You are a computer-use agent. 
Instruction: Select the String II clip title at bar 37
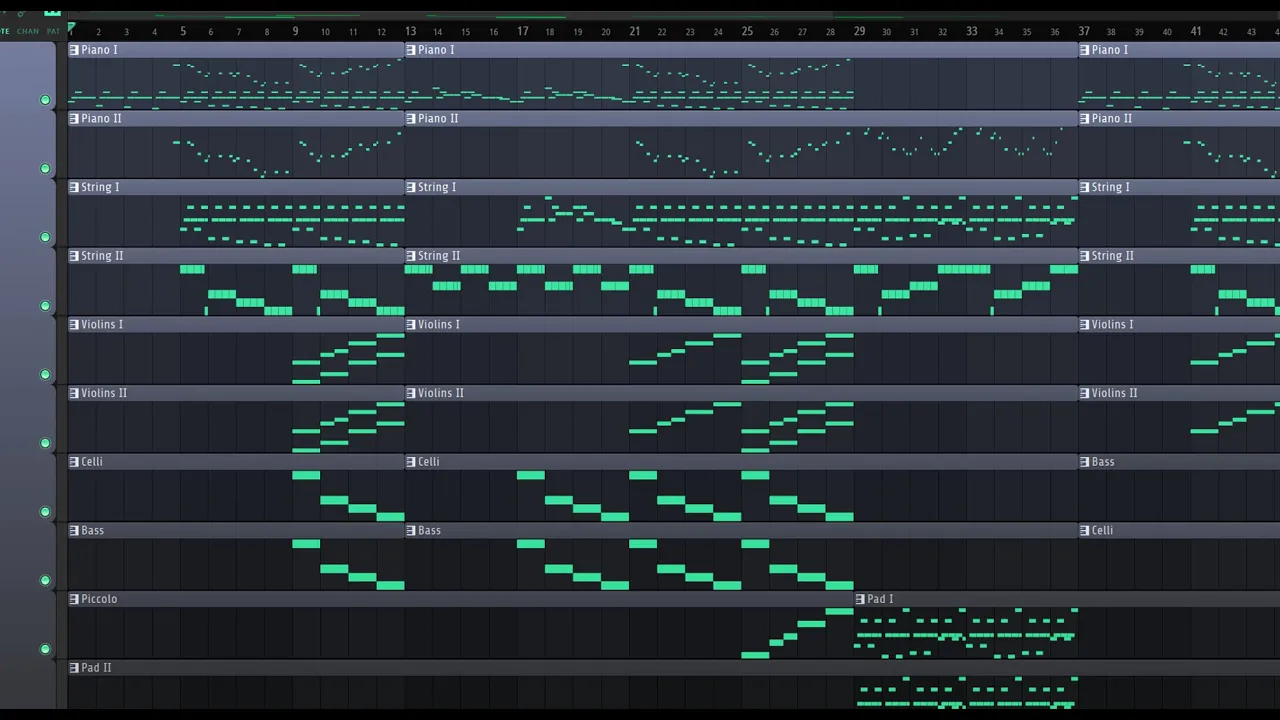(1113, 256)
